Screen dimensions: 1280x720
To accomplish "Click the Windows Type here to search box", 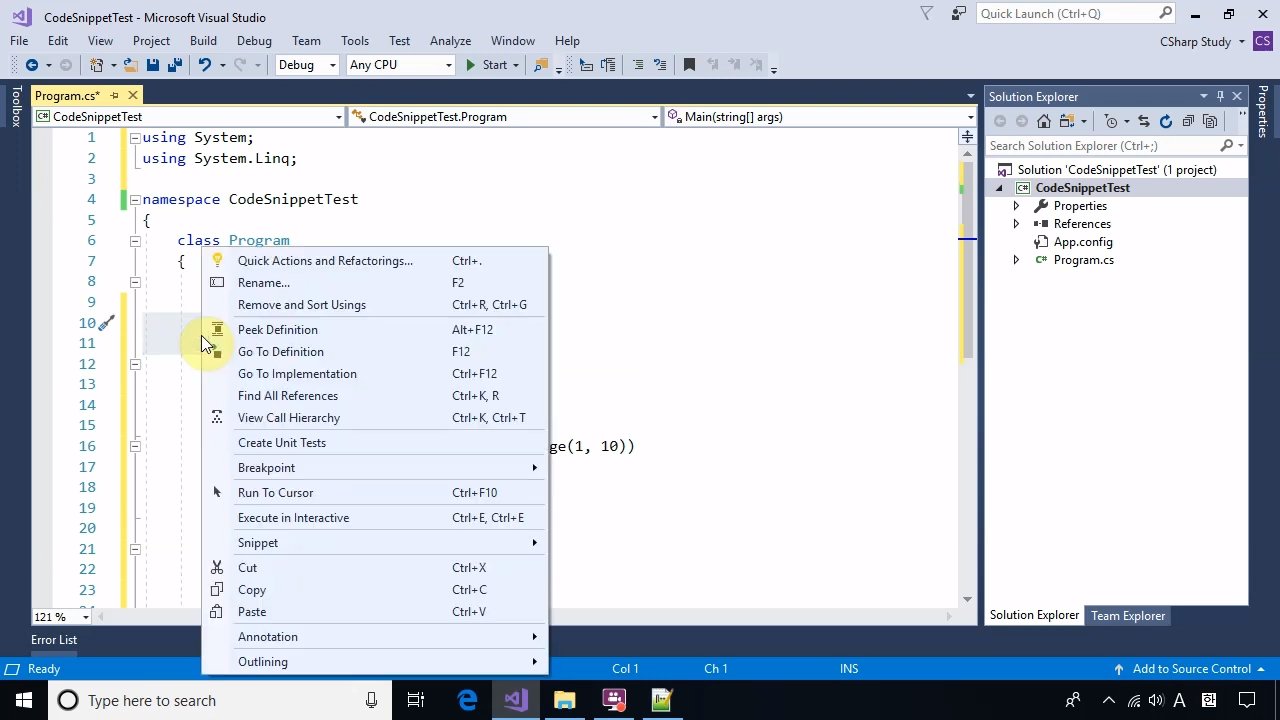I will tap(219, 700).
